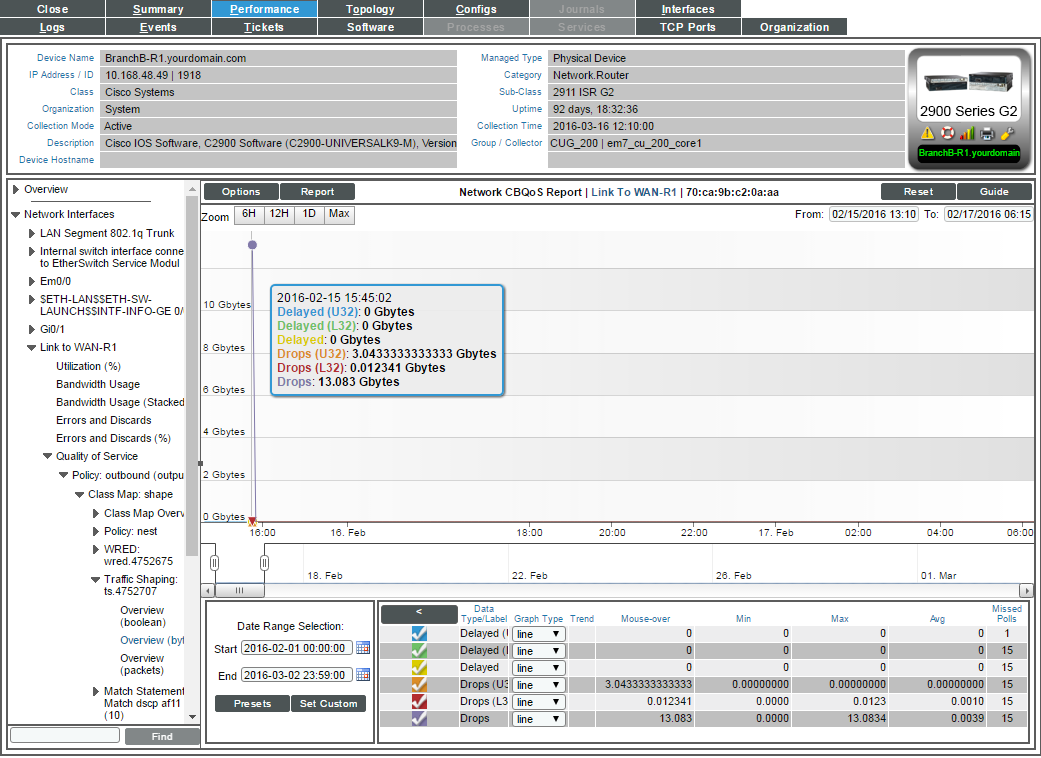Image resolution: width=1041 pixels, height=758 pixels.
Task: Click the tree search input field
Action: (65, 735)
